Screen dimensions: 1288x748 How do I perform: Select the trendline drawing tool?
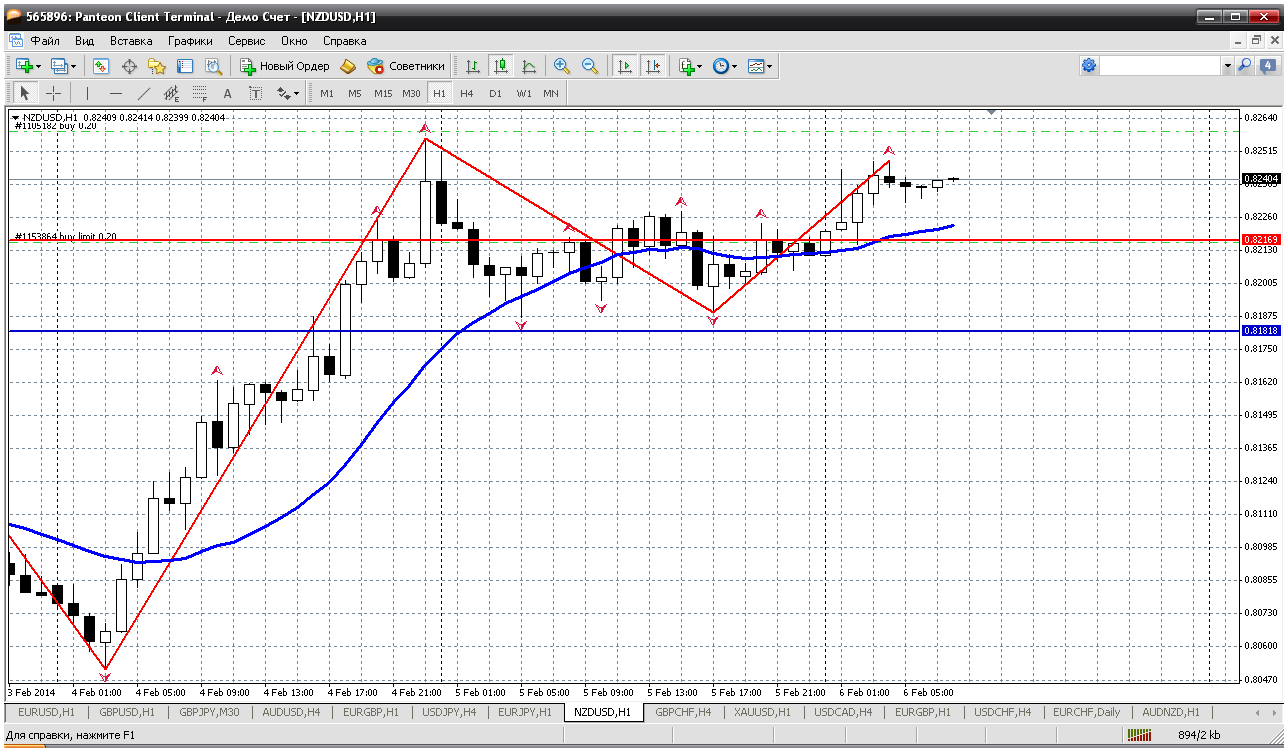143,93
